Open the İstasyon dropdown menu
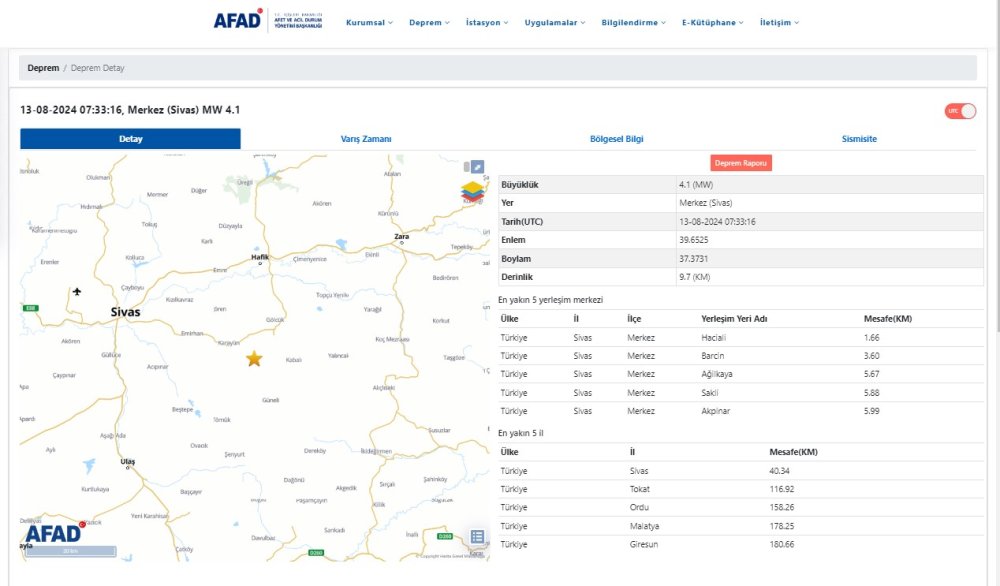This screenshot has height=586, width=1000. click(487, 22)
